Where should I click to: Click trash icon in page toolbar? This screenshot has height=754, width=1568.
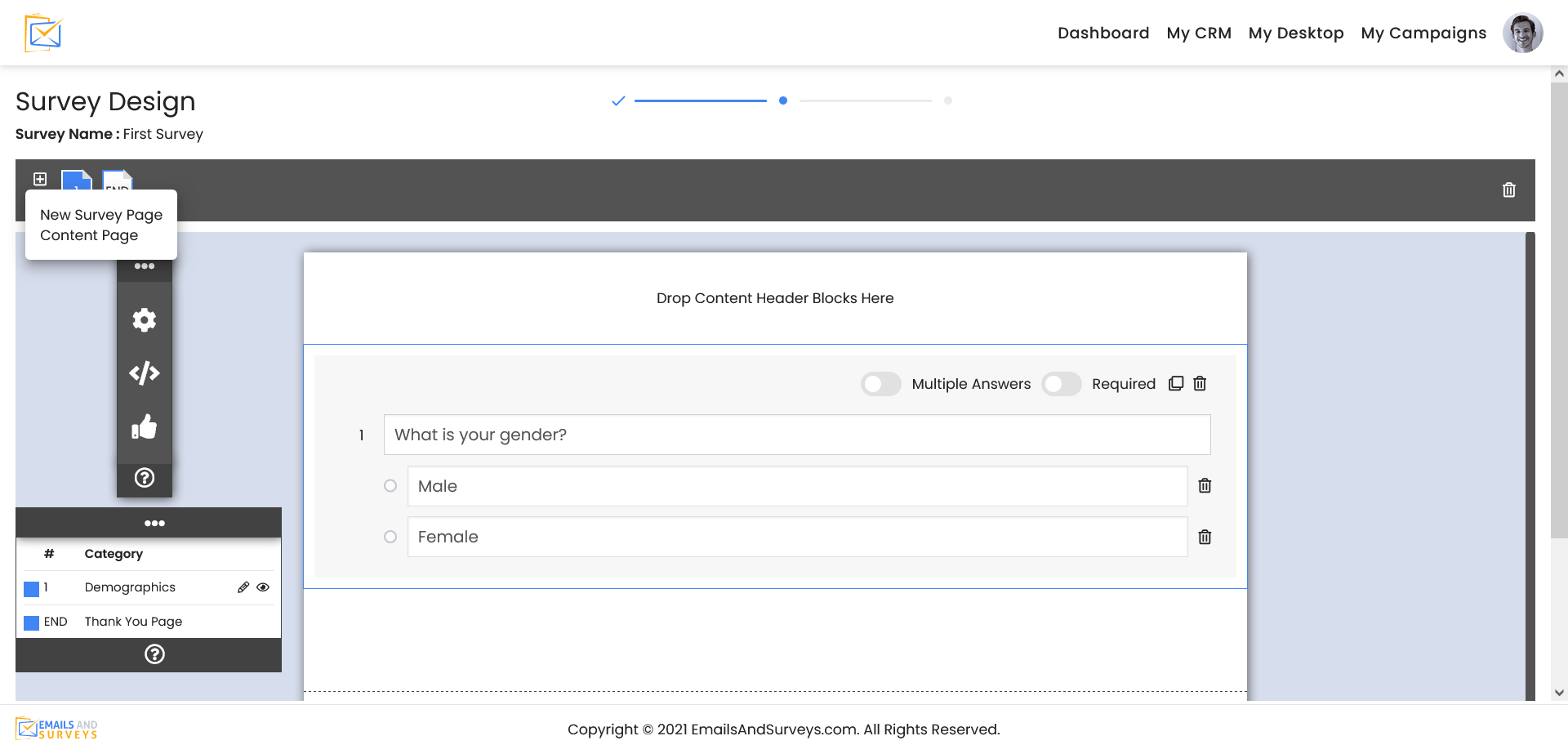(1509, 190)
